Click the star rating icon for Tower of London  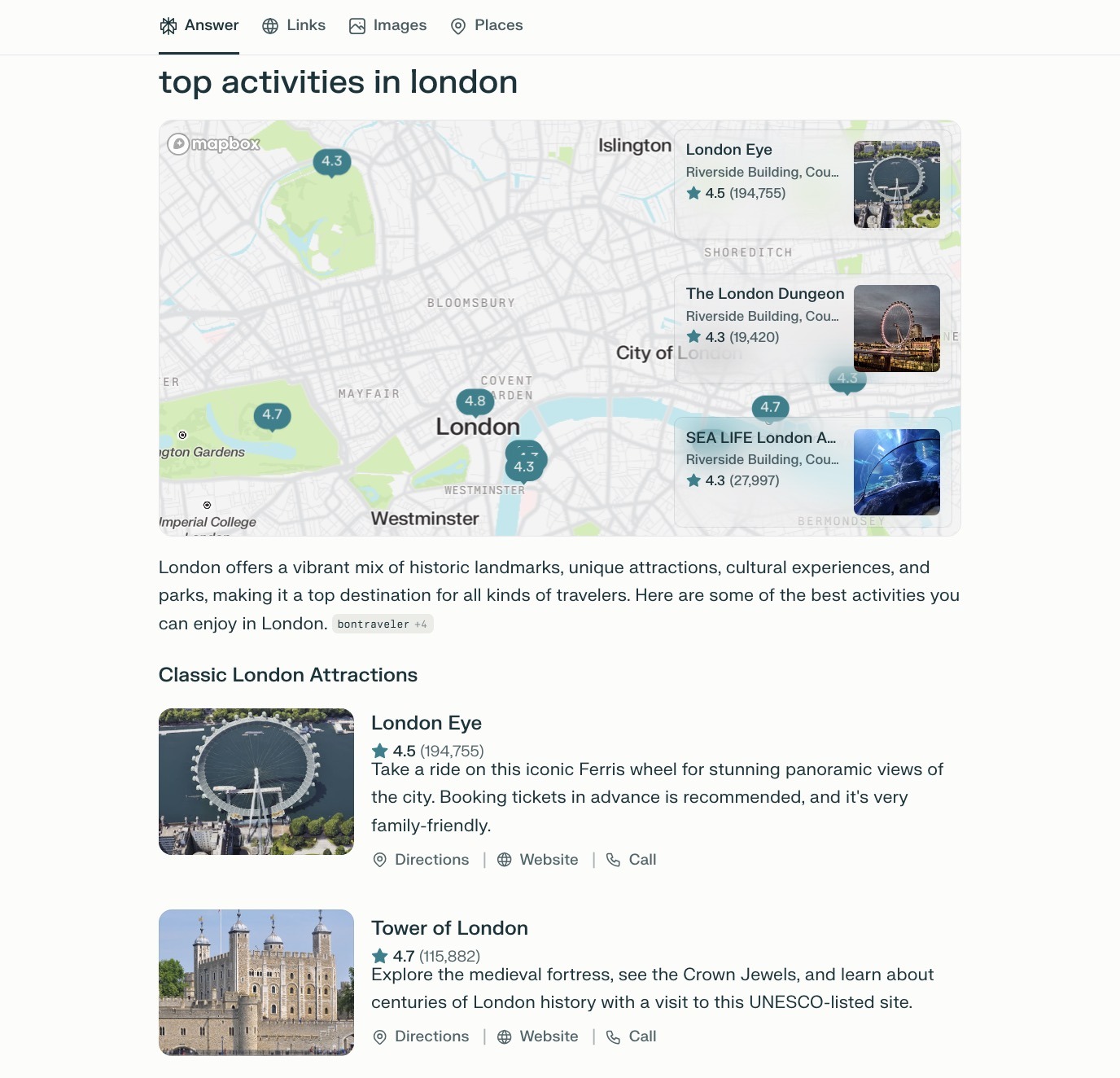[x=379, y=957]
